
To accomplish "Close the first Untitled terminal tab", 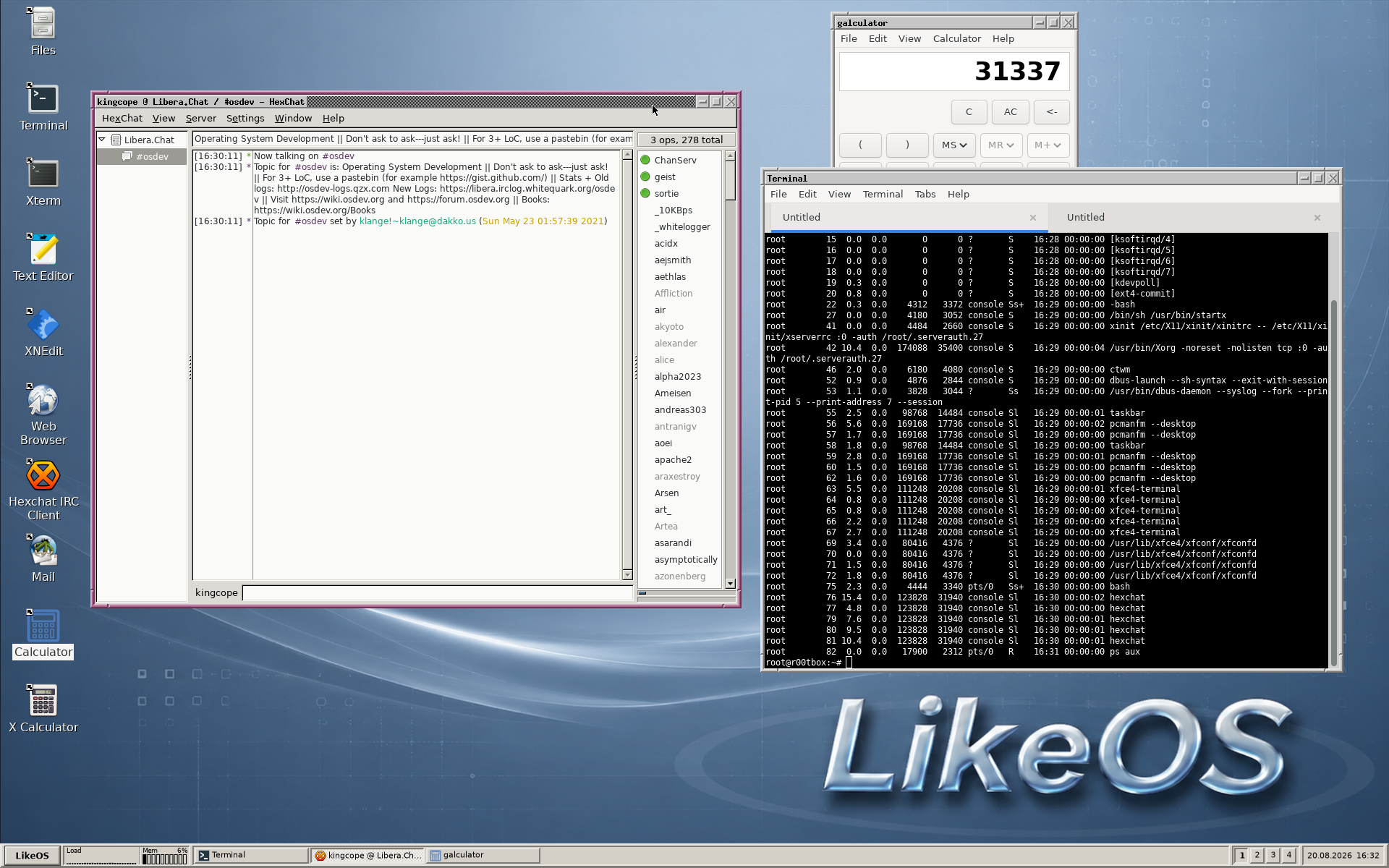I will click(1033, 218).
